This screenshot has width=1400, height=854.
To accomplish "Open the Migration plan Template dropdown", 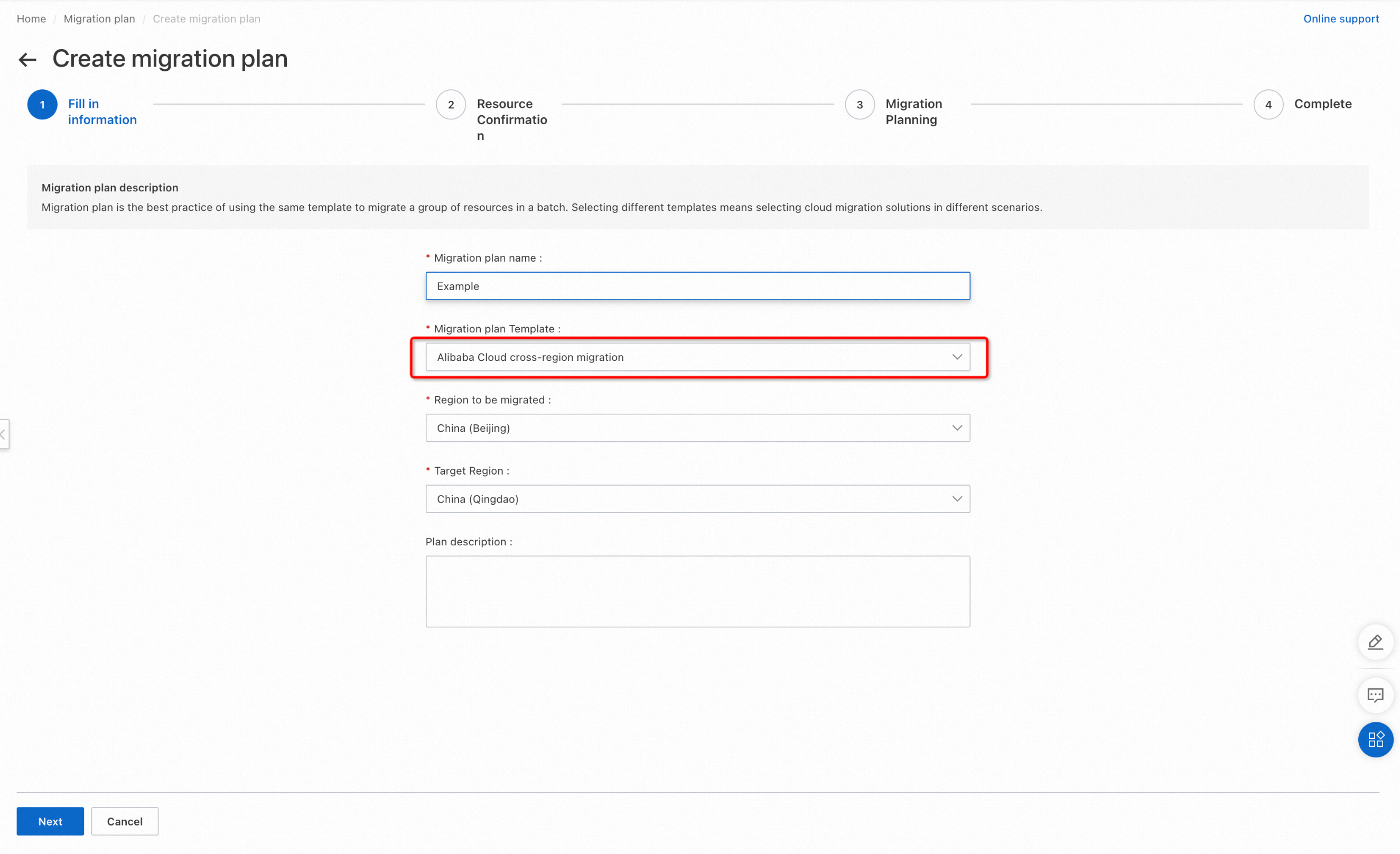I will 697,357.
